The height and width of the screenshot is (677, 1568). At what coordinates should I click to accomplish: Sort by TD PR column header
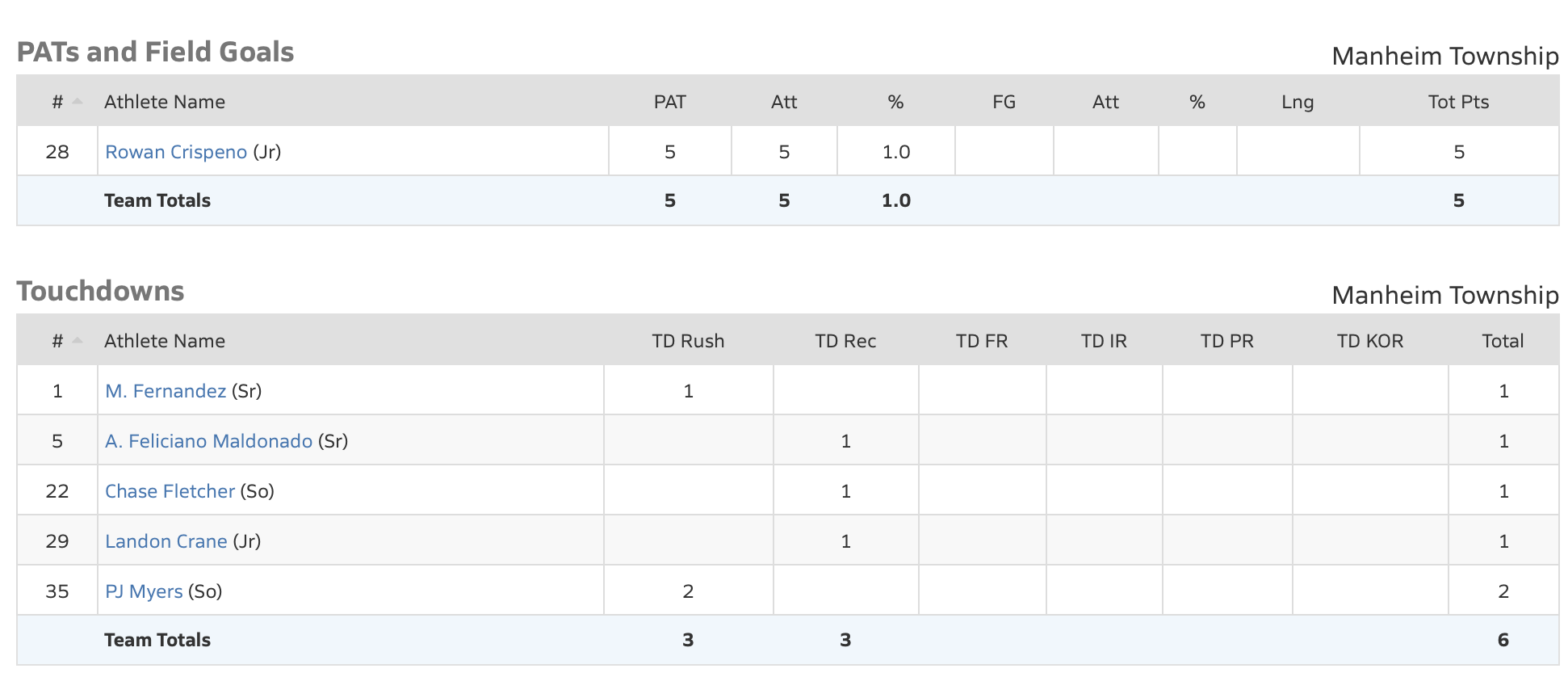coord(1227,341)
